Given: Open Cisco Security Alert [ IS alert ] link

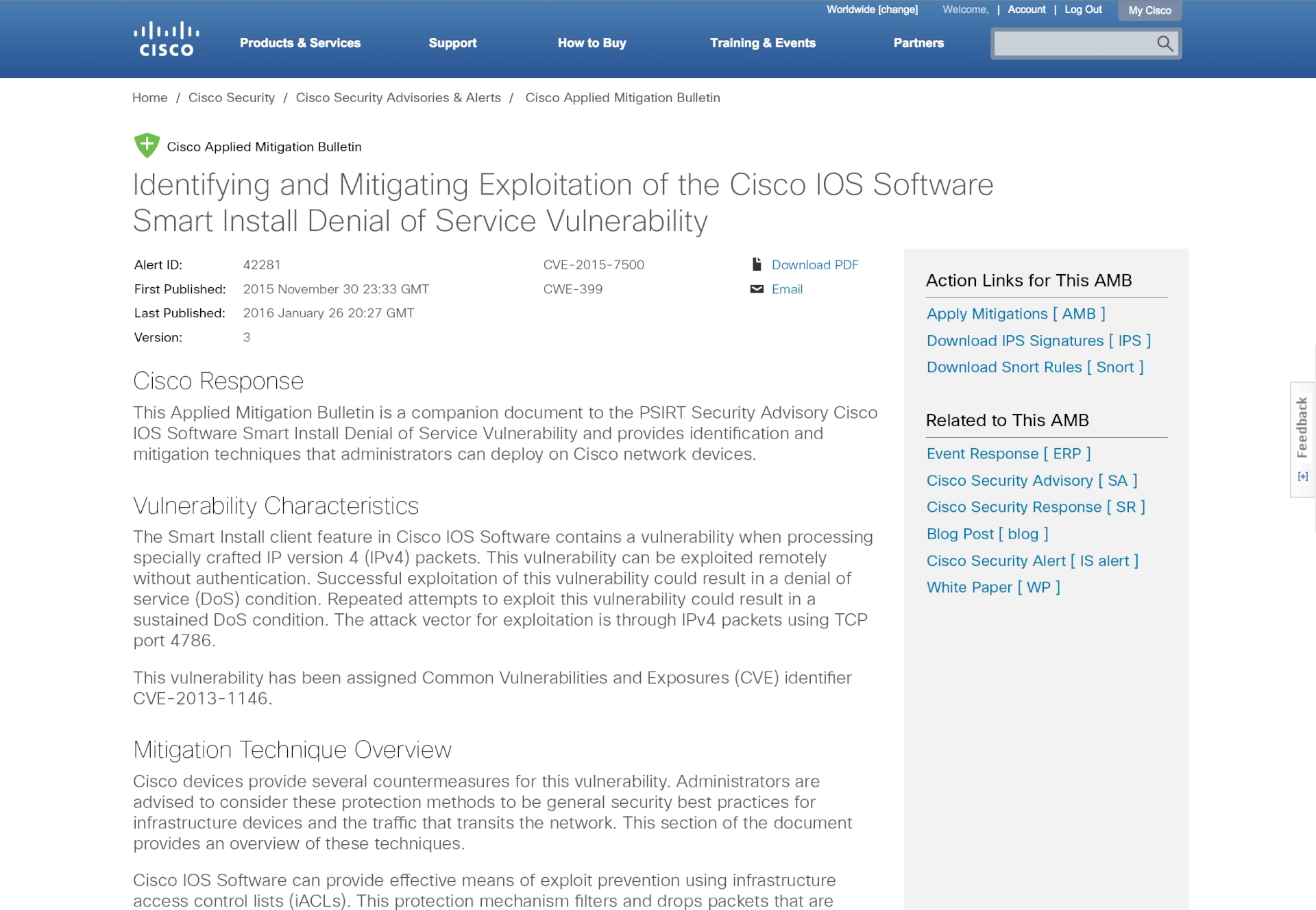Looking at the screenshot, I should (1032, 561).
